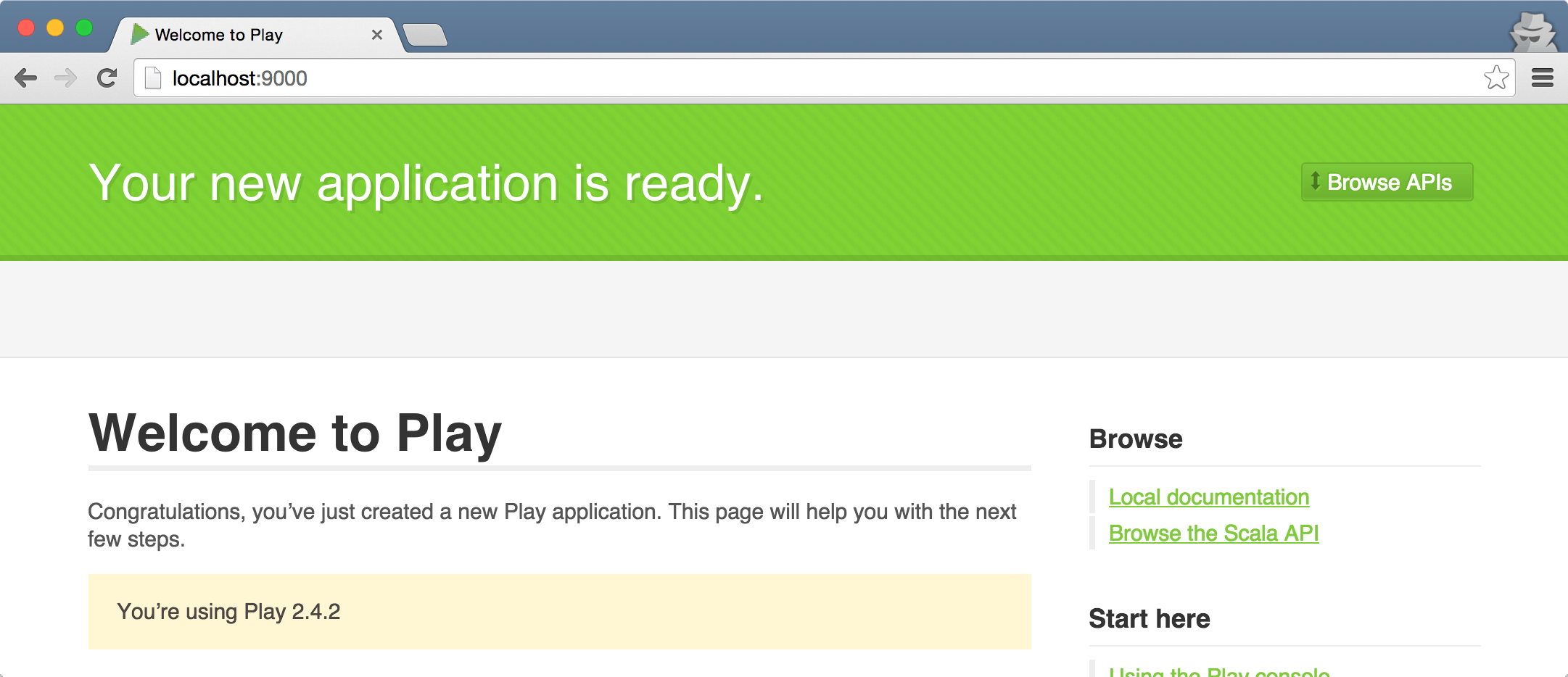Viewport: 1568px width, 677px height.
Task: Minimize the window with the yellow button
Action: 55,28
